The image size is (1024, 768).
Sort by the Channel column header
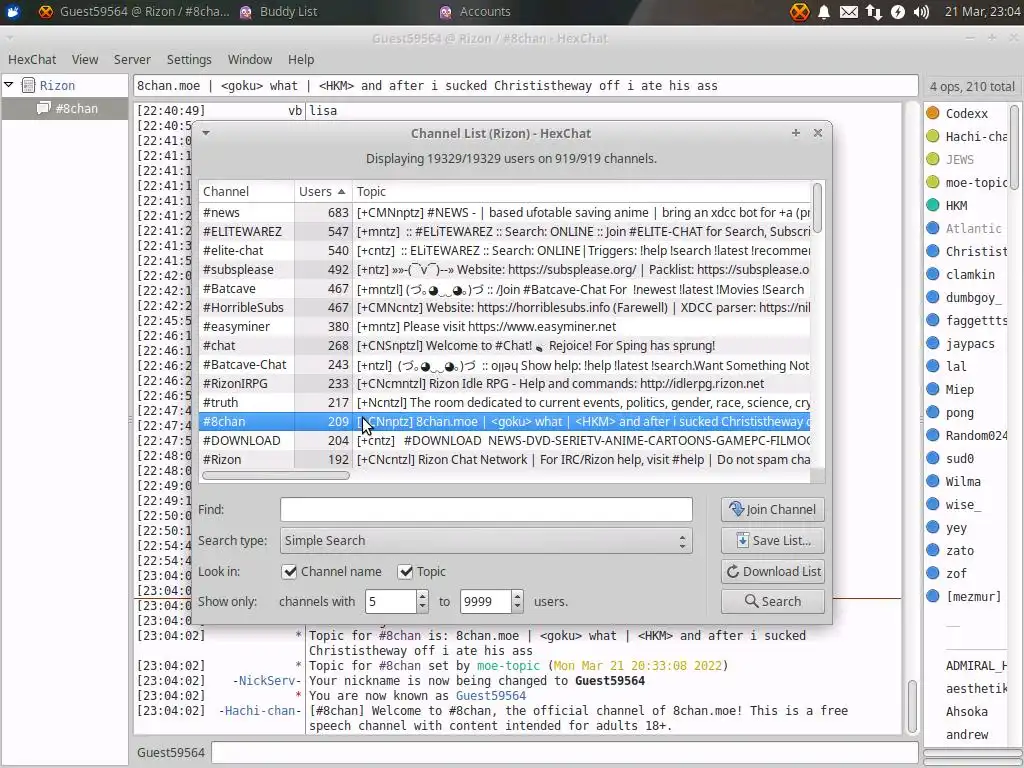click(246, 191)
